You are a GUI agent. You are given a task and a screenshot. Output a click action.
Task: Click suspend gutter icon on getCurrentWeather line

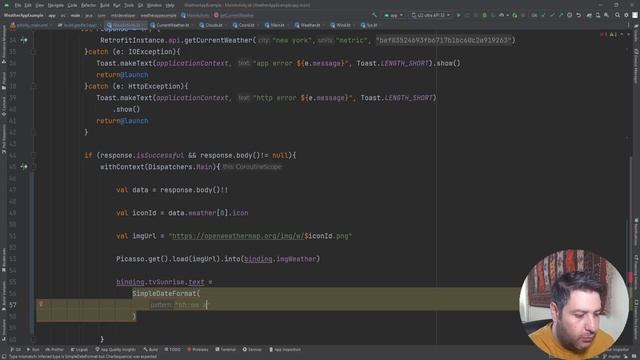(x=24, y=40)
